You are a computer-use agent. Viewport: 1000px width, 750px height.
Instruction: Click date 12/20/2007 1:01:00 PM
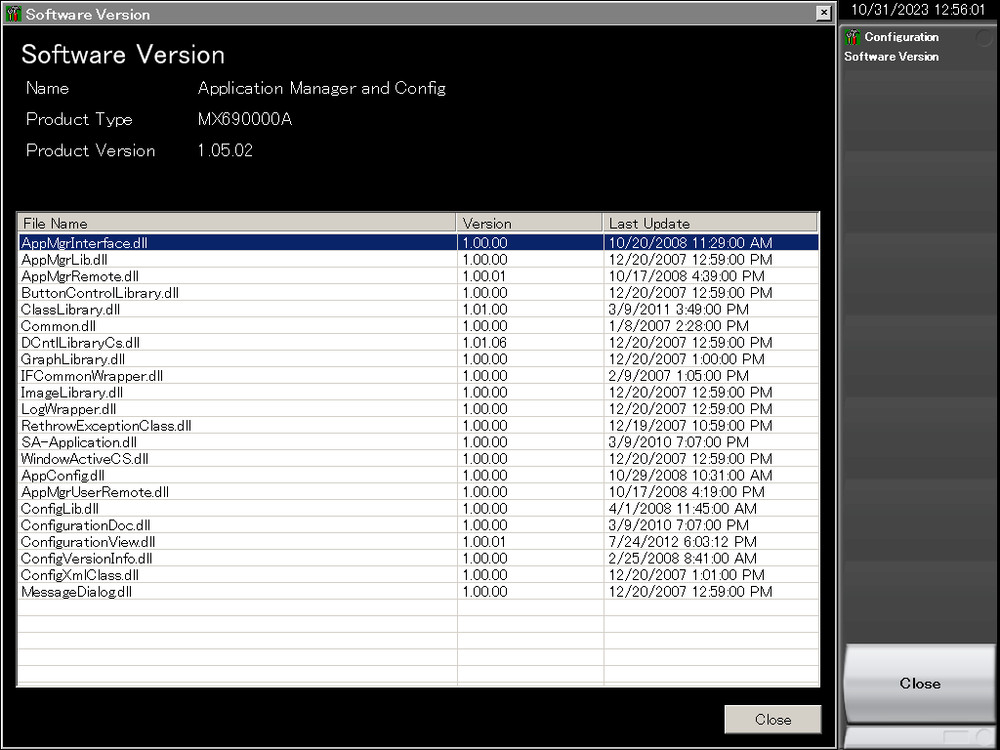pos(686,575)
